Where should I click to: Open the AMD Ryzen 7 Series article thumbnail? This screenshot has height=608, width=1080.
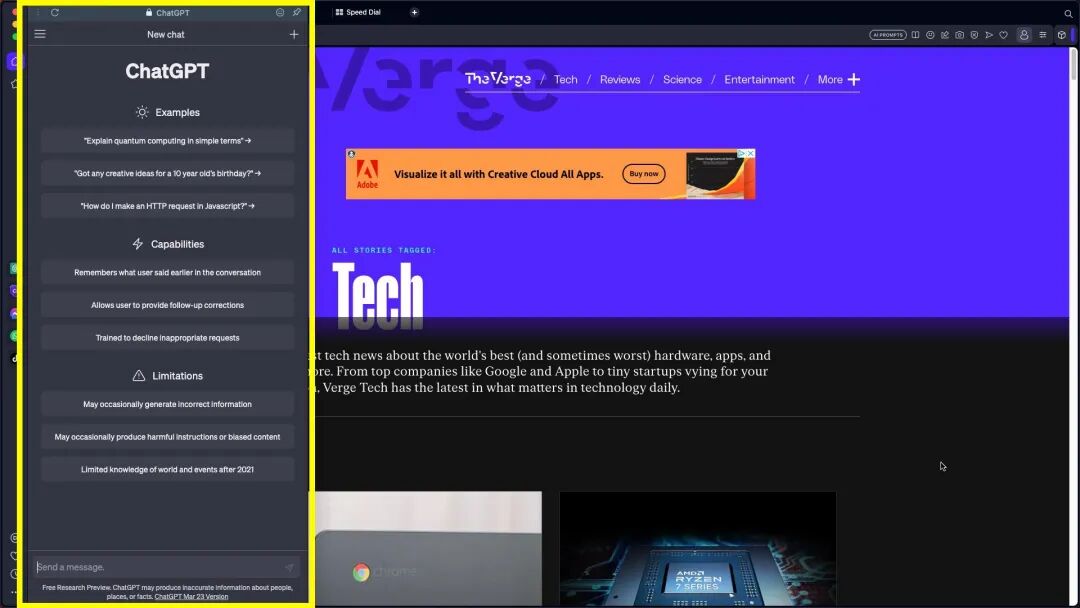[698, 549]
